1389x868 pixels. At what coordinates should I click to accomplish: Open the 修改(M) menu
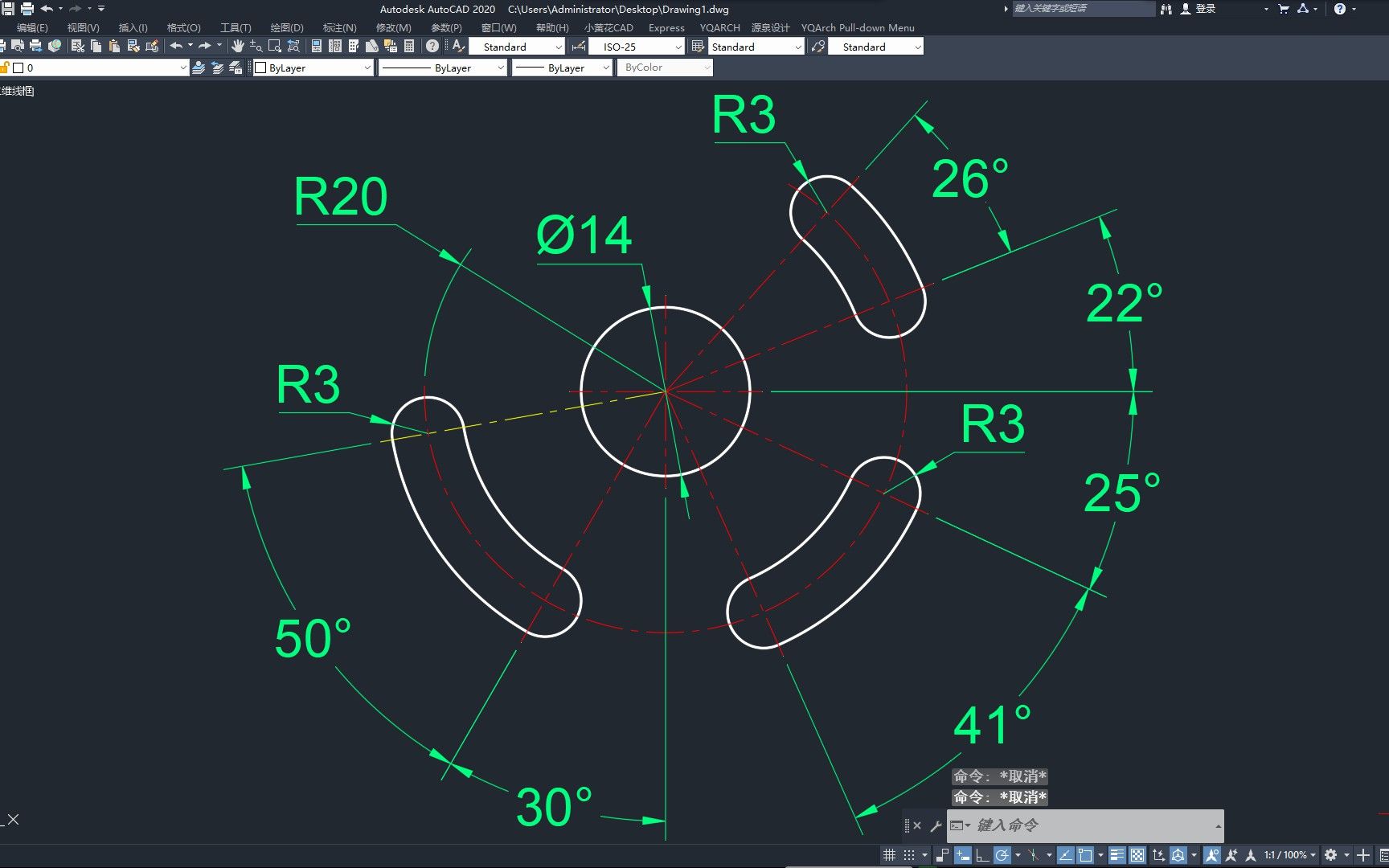pyautogui.click(x=394, y=27)
